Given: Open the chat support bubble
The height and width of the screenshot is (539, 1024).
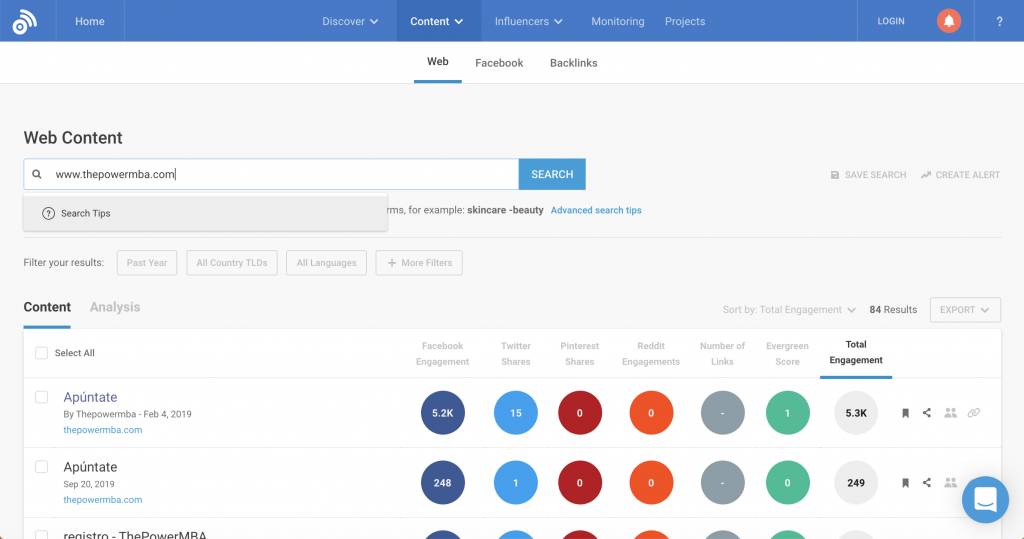Looking at the screenshot, I should coord(985,500).
